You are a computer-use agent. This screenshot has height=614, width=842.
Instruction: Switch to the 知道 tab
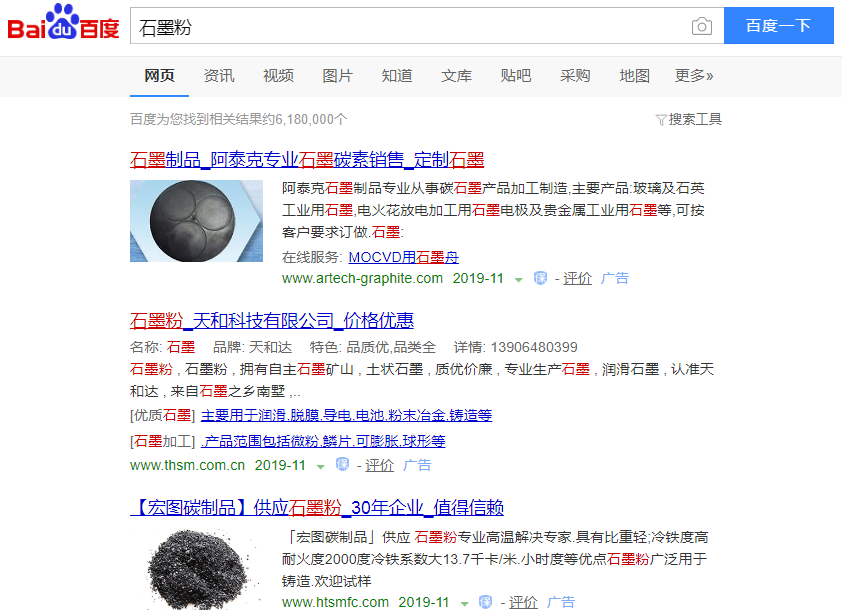pos(397,76)
